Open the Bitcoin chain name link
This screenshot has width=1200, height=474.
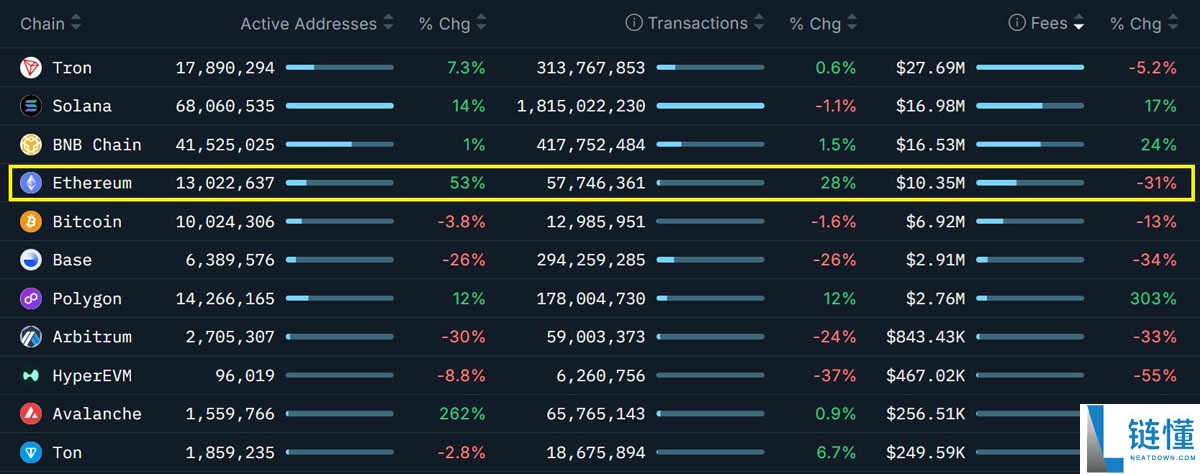point(87,222)
